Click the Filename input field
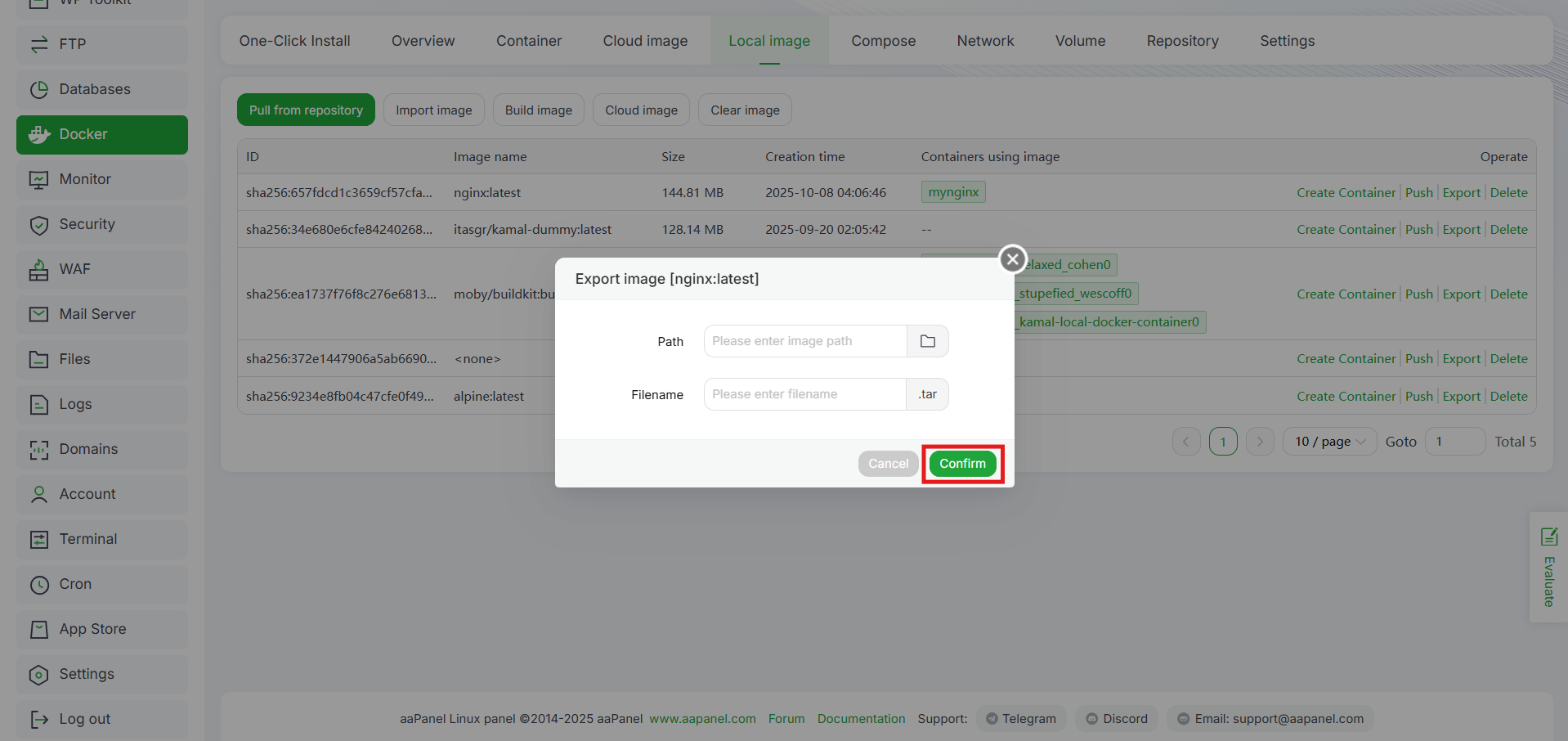The height and width of the screenshot is (741, 1568). pyautogui.click(x=805, y=394)
